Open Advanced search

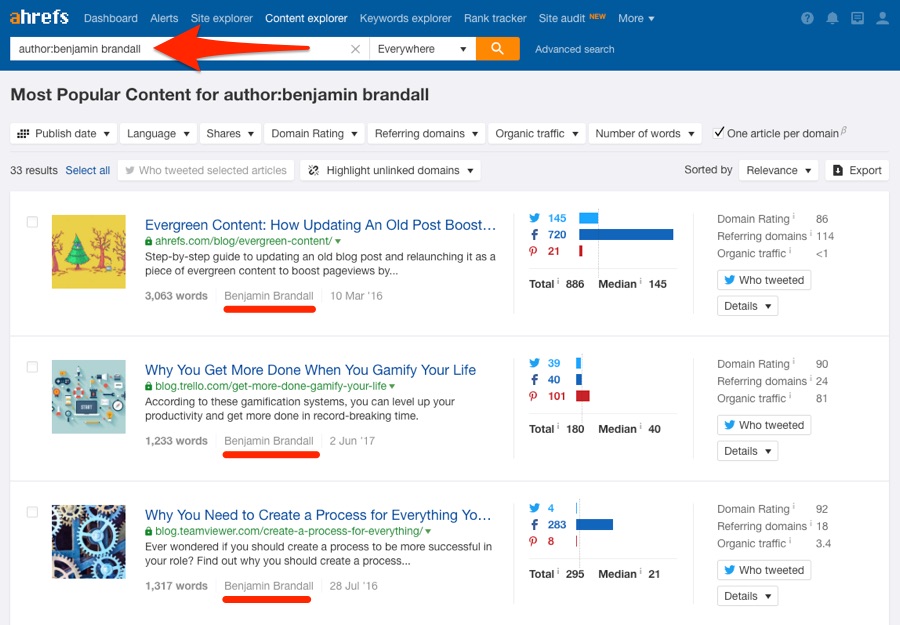(x=574, y=48)
